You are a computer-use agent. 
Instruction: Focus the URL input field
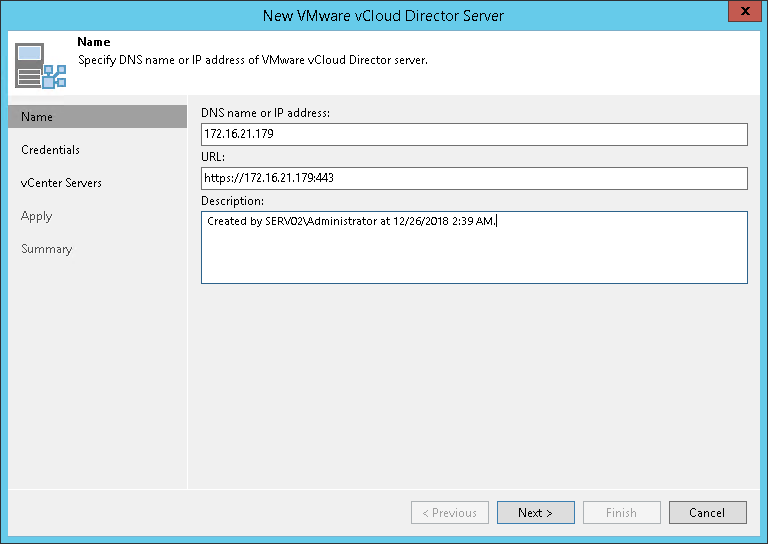[x=474, y=178]
